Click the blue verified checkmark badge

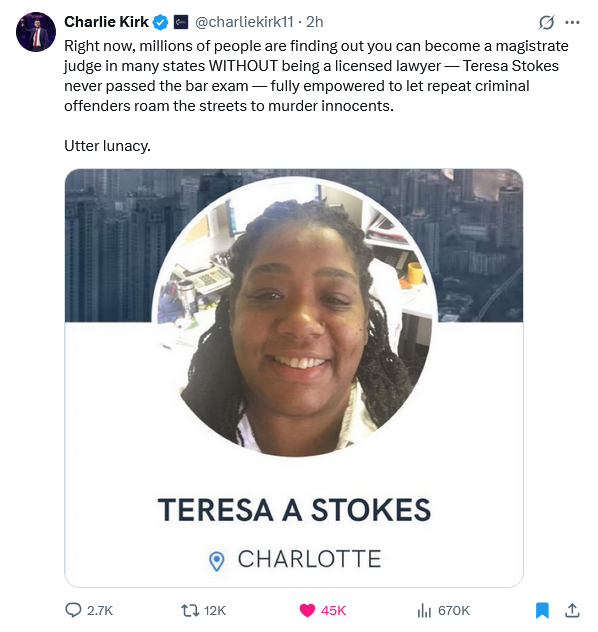click(161, 22)
